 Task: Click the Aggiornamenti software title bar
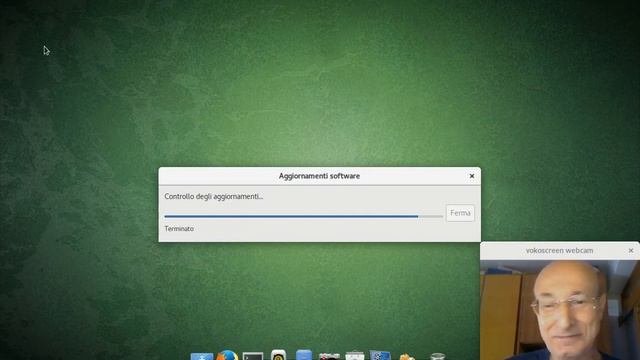(320, 176)
